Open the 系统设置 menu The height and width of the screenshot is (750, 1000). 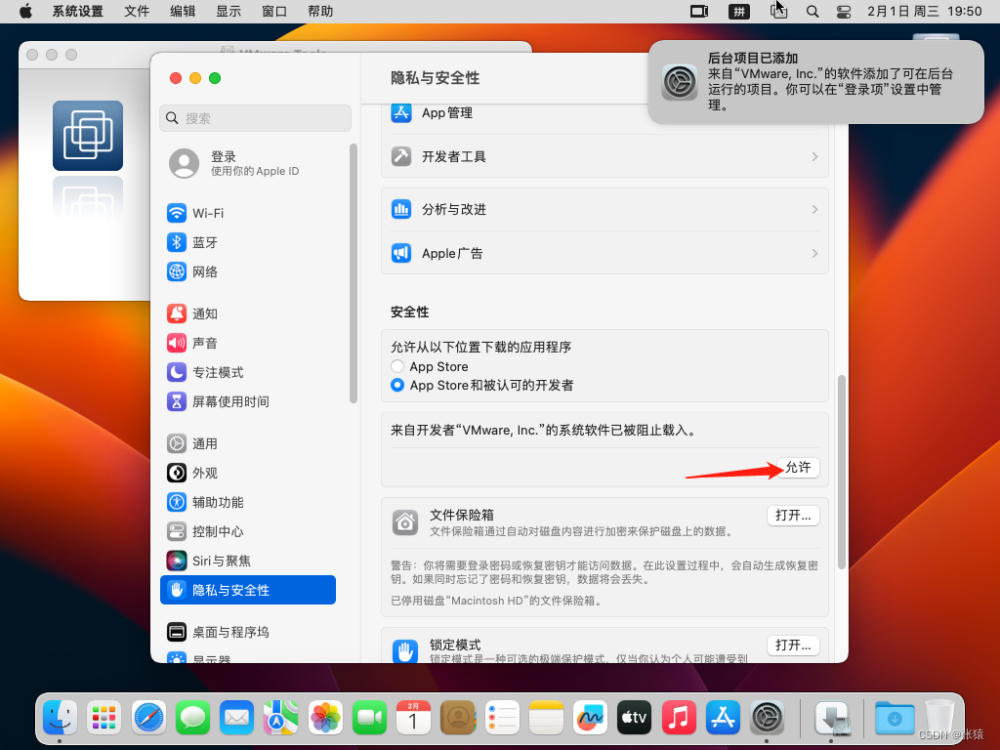tap(77, 11)
